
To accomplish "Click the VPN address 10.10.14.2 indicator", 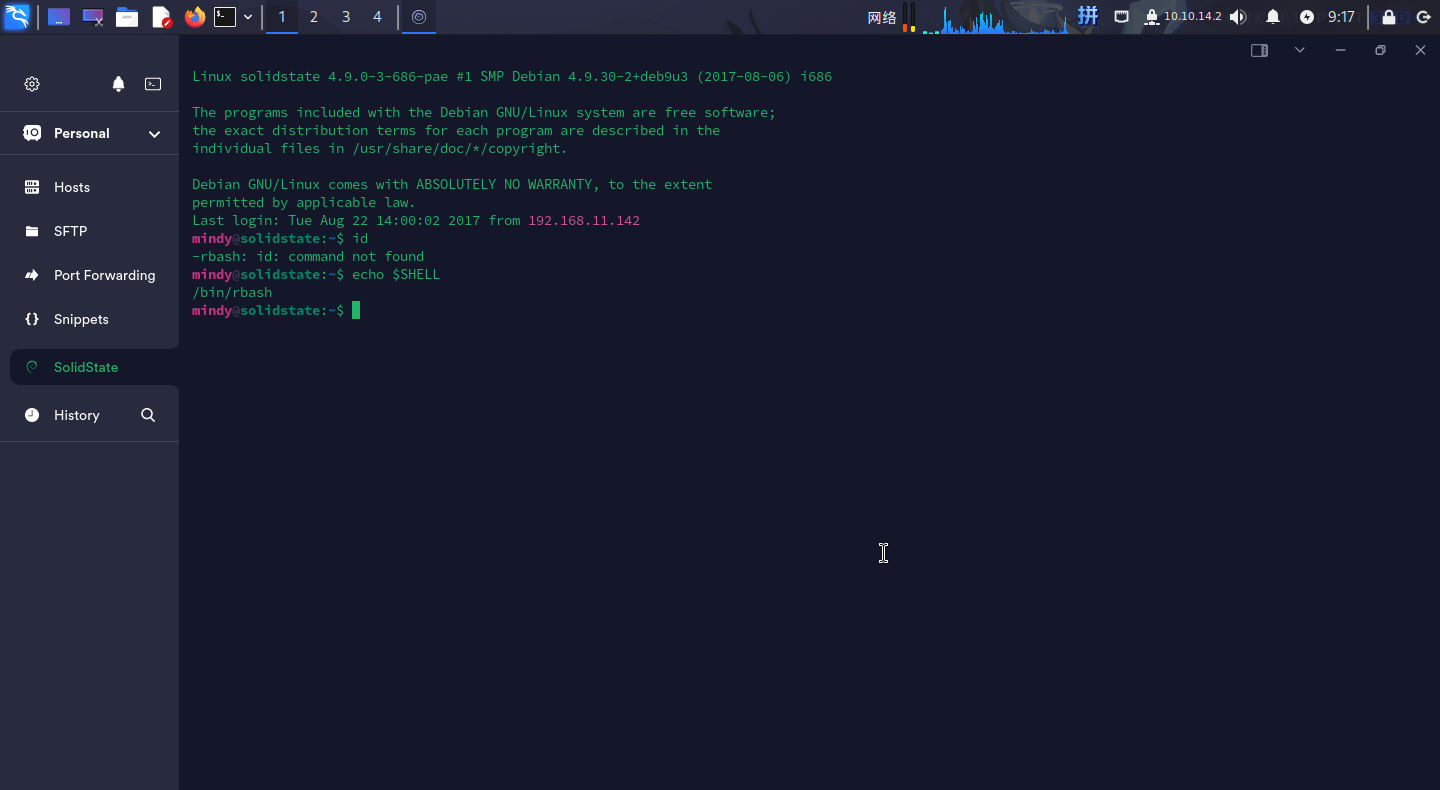I will point(1183,17).
